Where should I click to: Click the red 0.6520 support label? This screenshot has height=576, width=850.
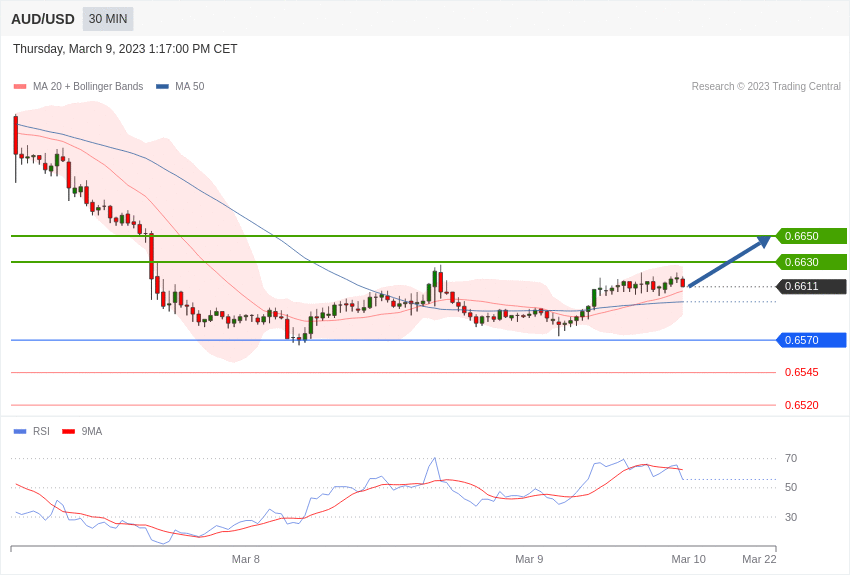click(x=802, y=405)
